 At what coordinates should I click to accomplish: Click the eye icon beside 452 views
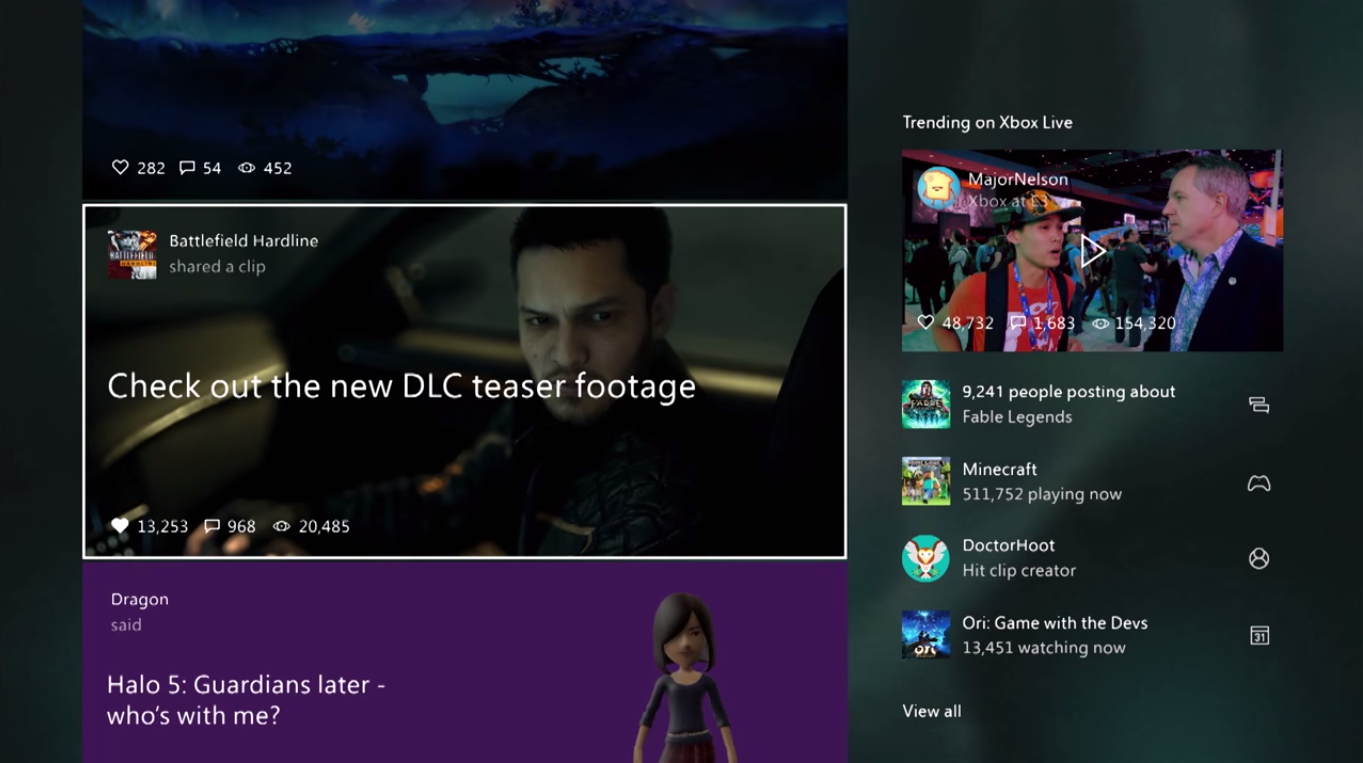247,168
